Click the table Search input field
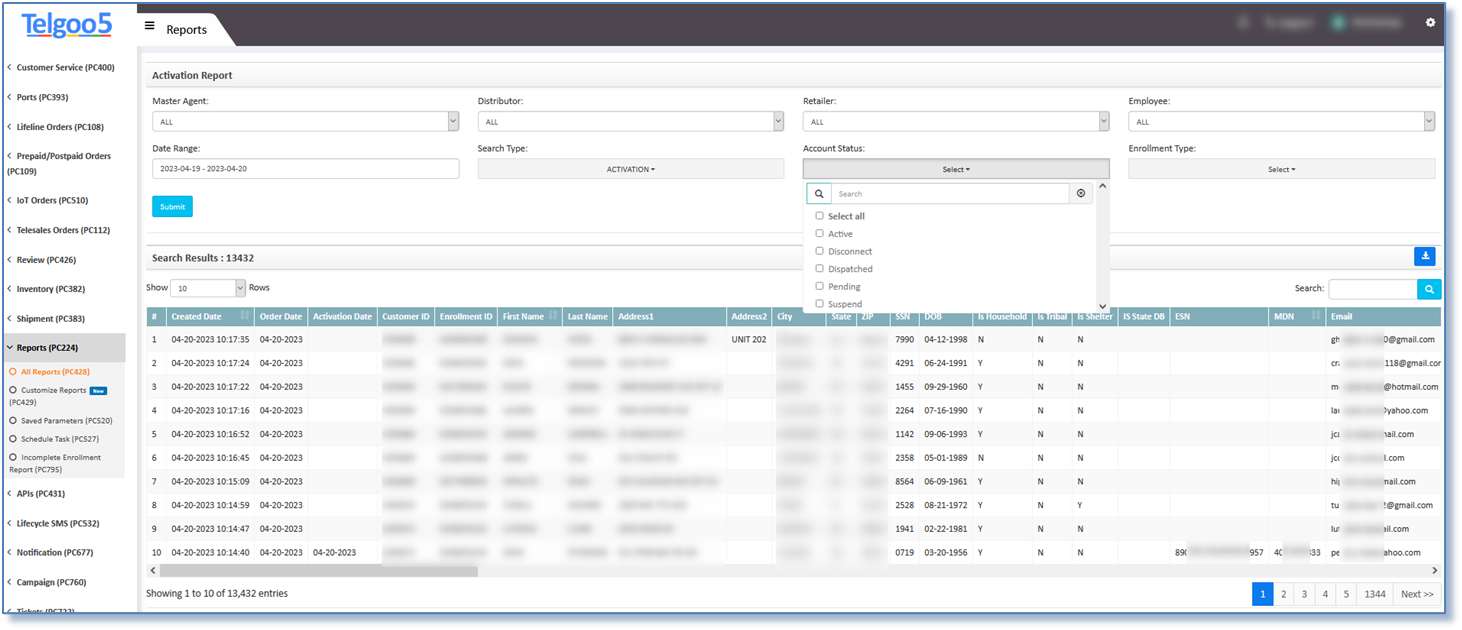1462x630 pixels. click(1373, 289)
